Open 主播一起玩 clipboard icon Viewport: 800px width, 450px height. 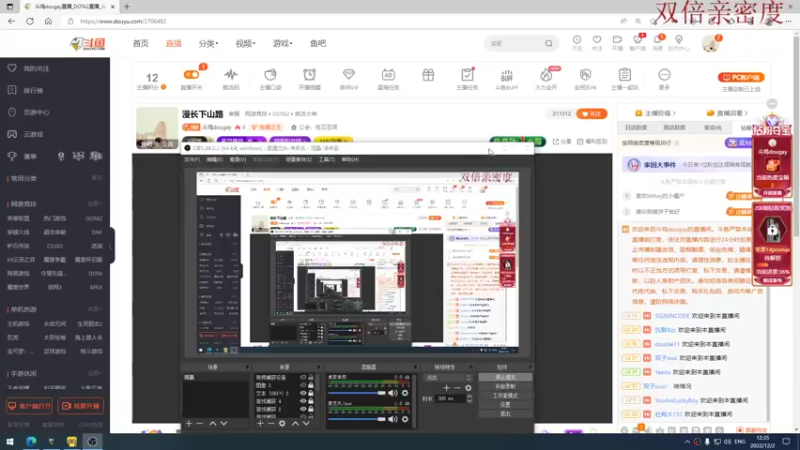(x=624, y=75)
